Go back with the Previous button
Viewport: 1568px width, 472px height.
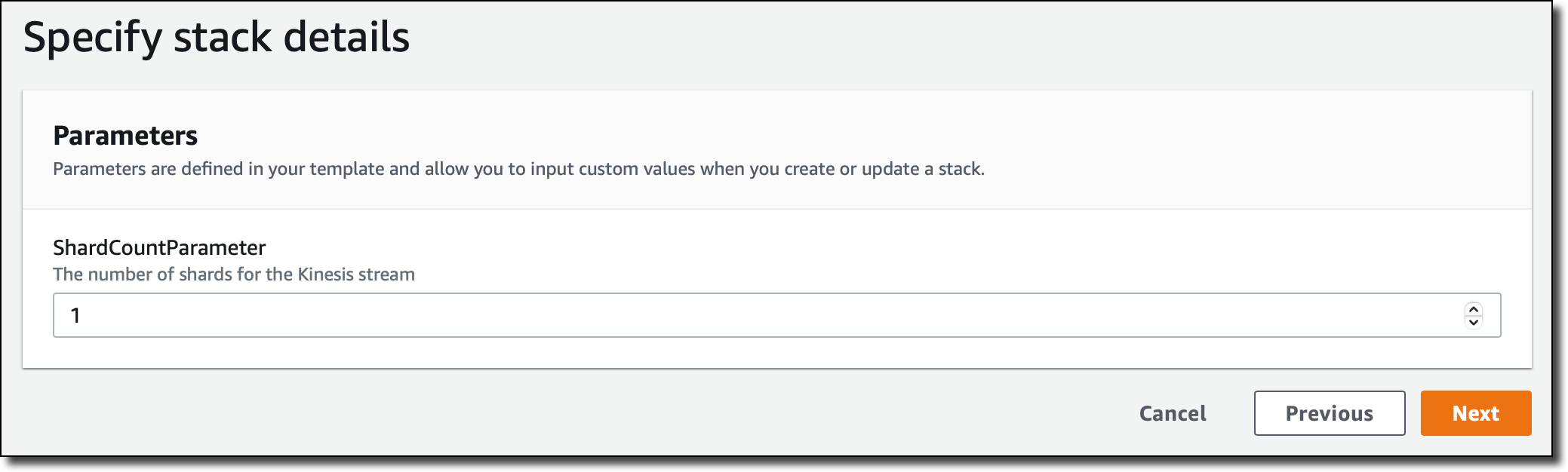[x=1329, y=413]
